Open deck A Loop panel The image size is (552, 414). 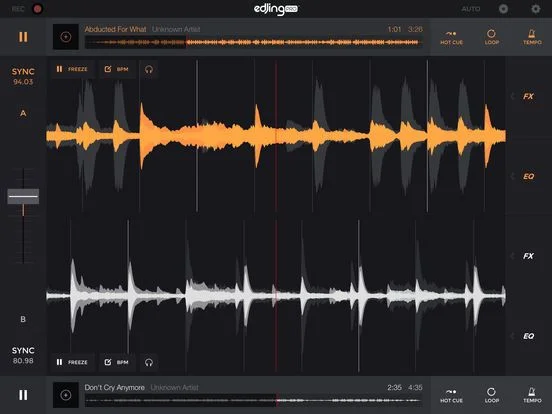(x=491, y=38)
